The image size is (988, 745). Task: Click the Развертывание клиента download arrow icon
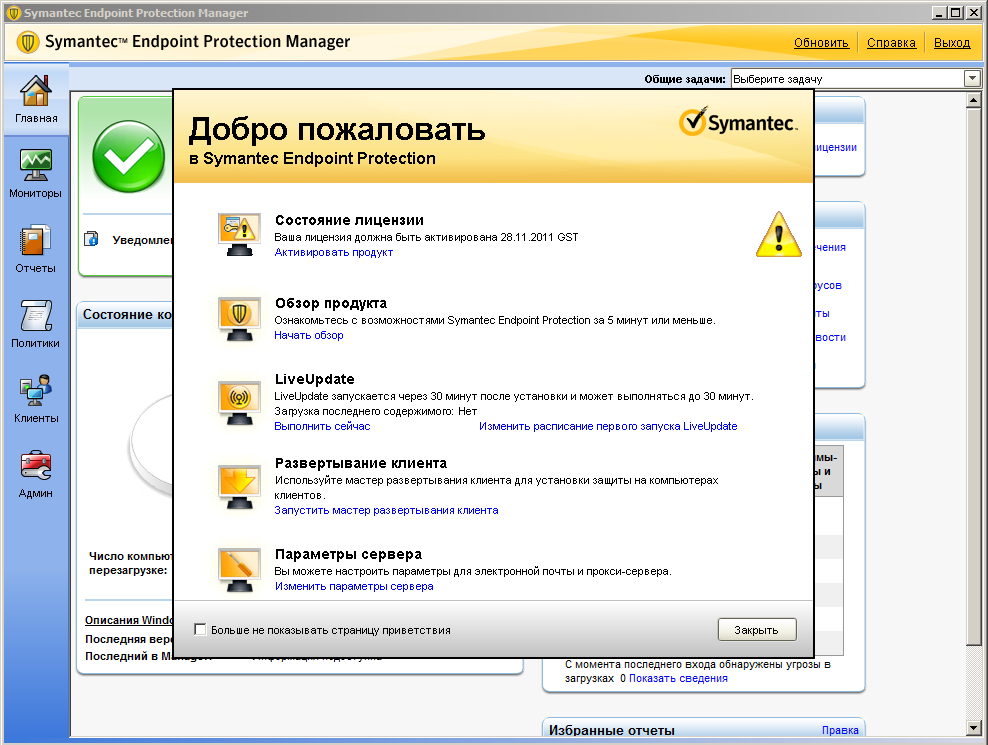pos(239,487)
